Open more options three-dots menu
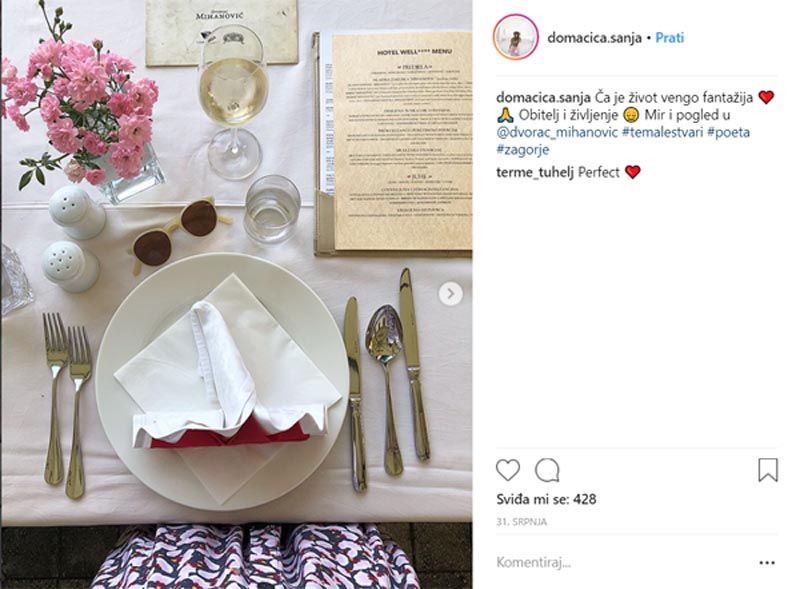 click(x=767, y=563)
